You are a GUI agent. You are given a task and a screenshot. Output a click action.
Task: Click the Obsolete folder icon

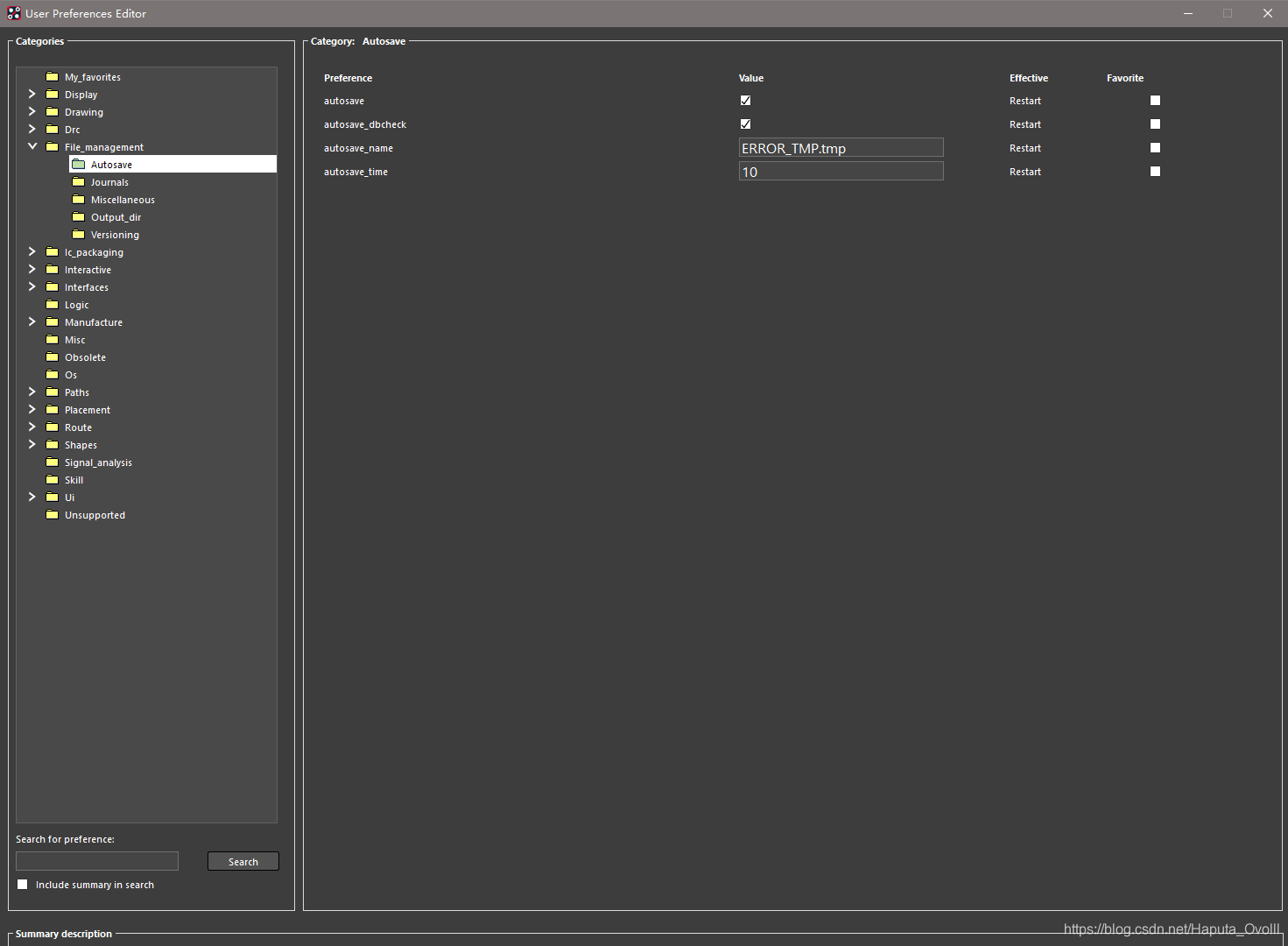[52, 357]
